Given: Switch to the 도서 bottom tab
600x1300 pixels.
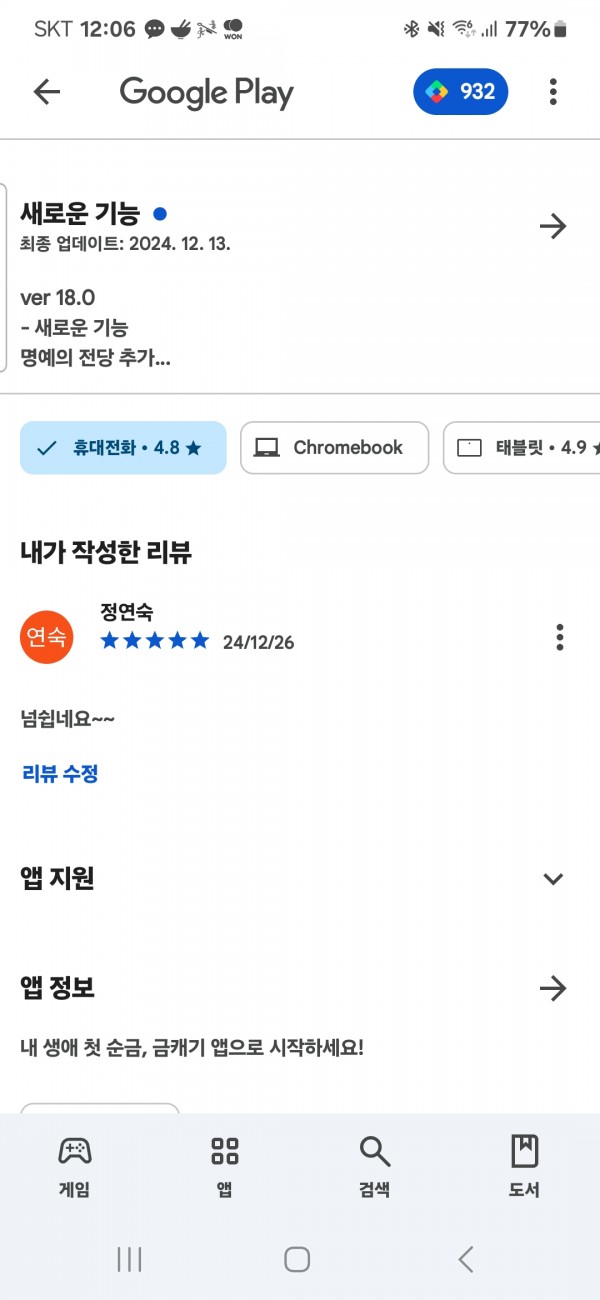Looking at the screenshot, I should point(524,1167).
